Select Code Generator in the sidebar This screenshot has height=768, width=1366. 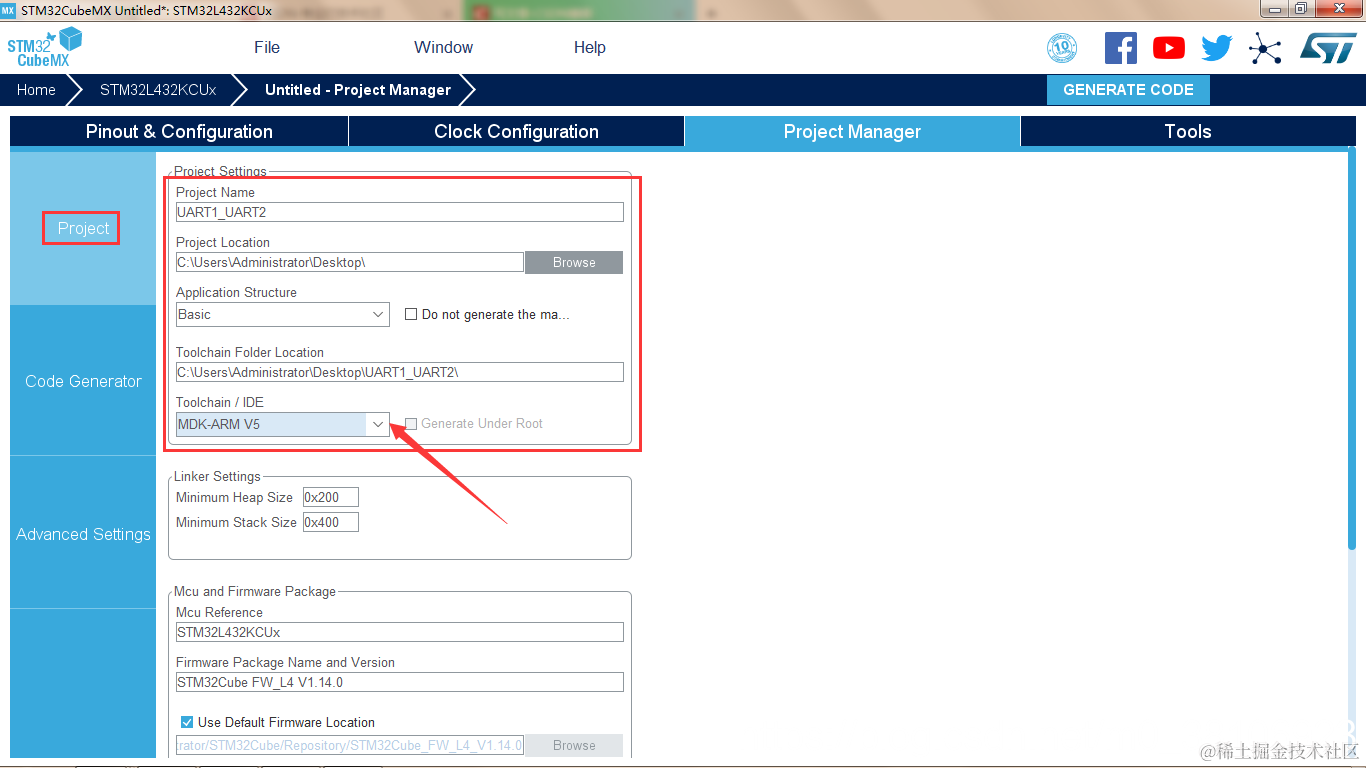coord(83,381)
